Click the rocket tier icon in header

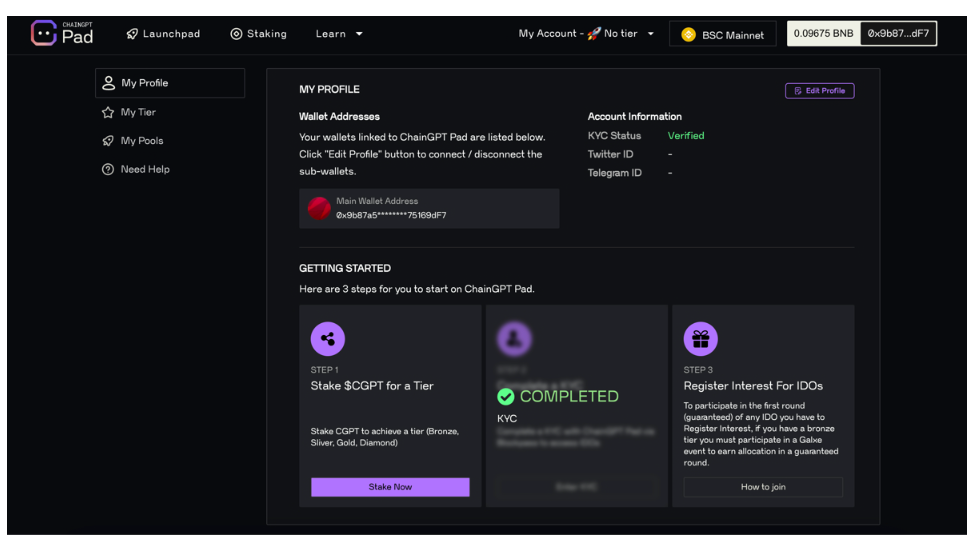[x=594, y=34]
